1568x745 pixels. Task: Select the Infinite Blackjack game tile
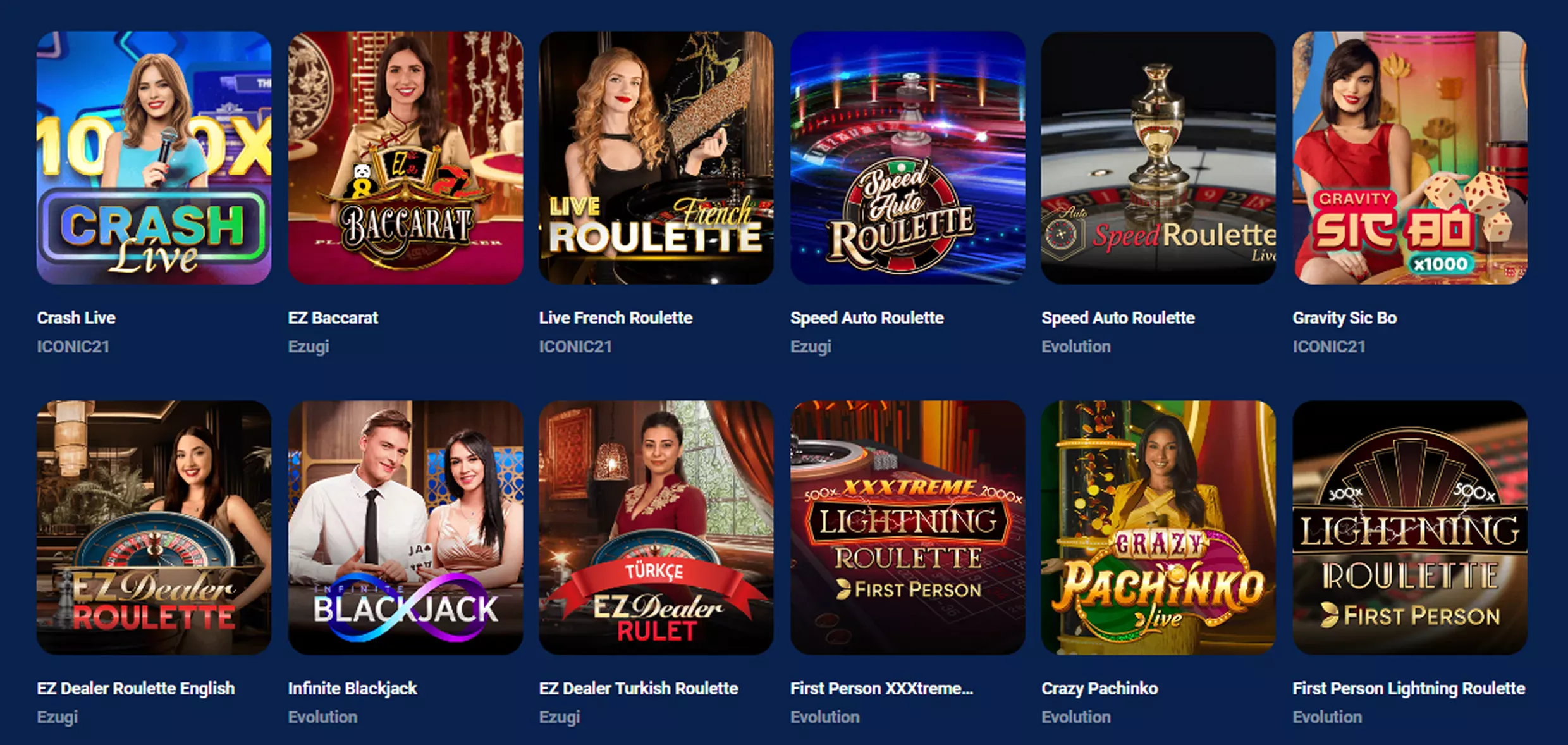pos(405,527)
